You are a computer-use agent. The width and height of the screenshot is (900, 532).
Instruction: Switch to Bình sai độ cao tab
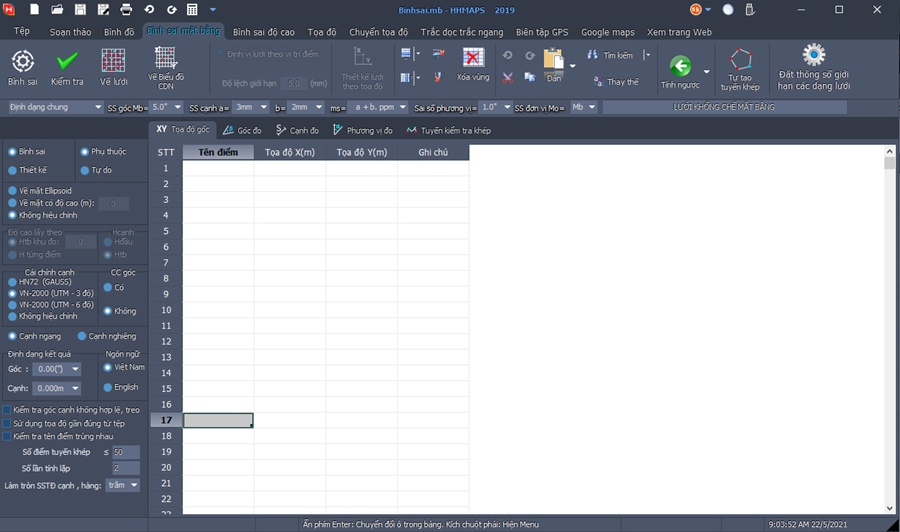262,32
